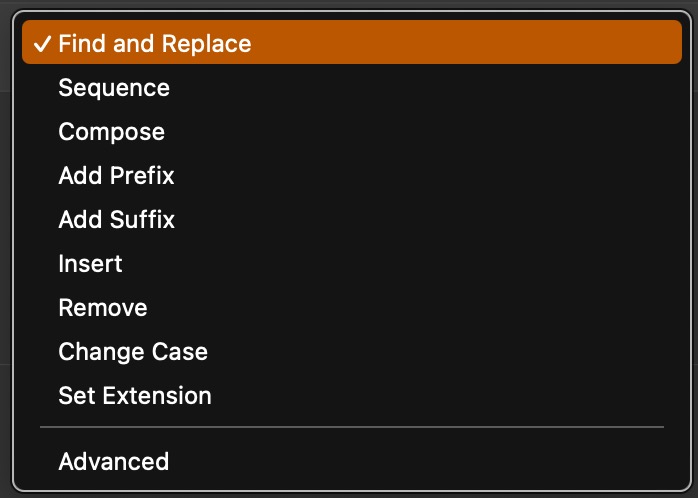Screen dimensions: 698x498
Task: Select Insert from the list
Action: (x=91, y=264)
